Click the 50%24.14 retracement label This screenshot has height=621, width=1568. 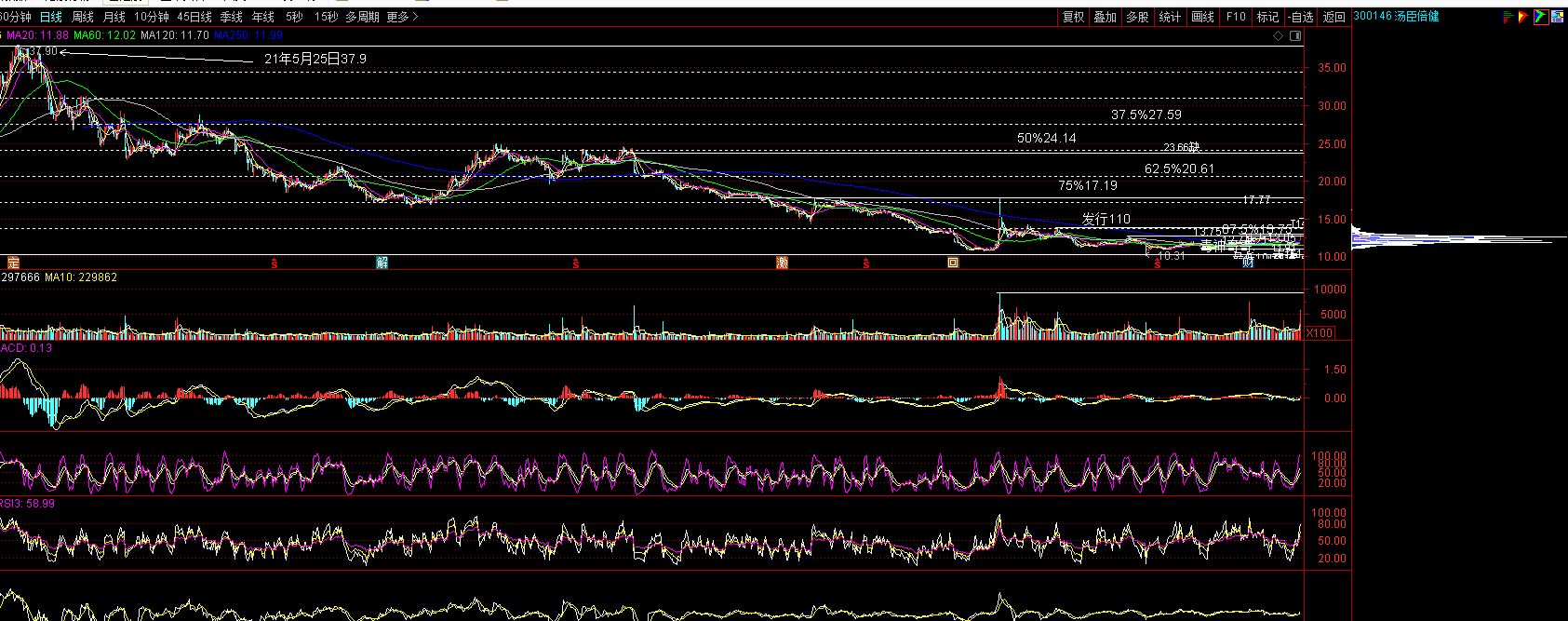1047,138
